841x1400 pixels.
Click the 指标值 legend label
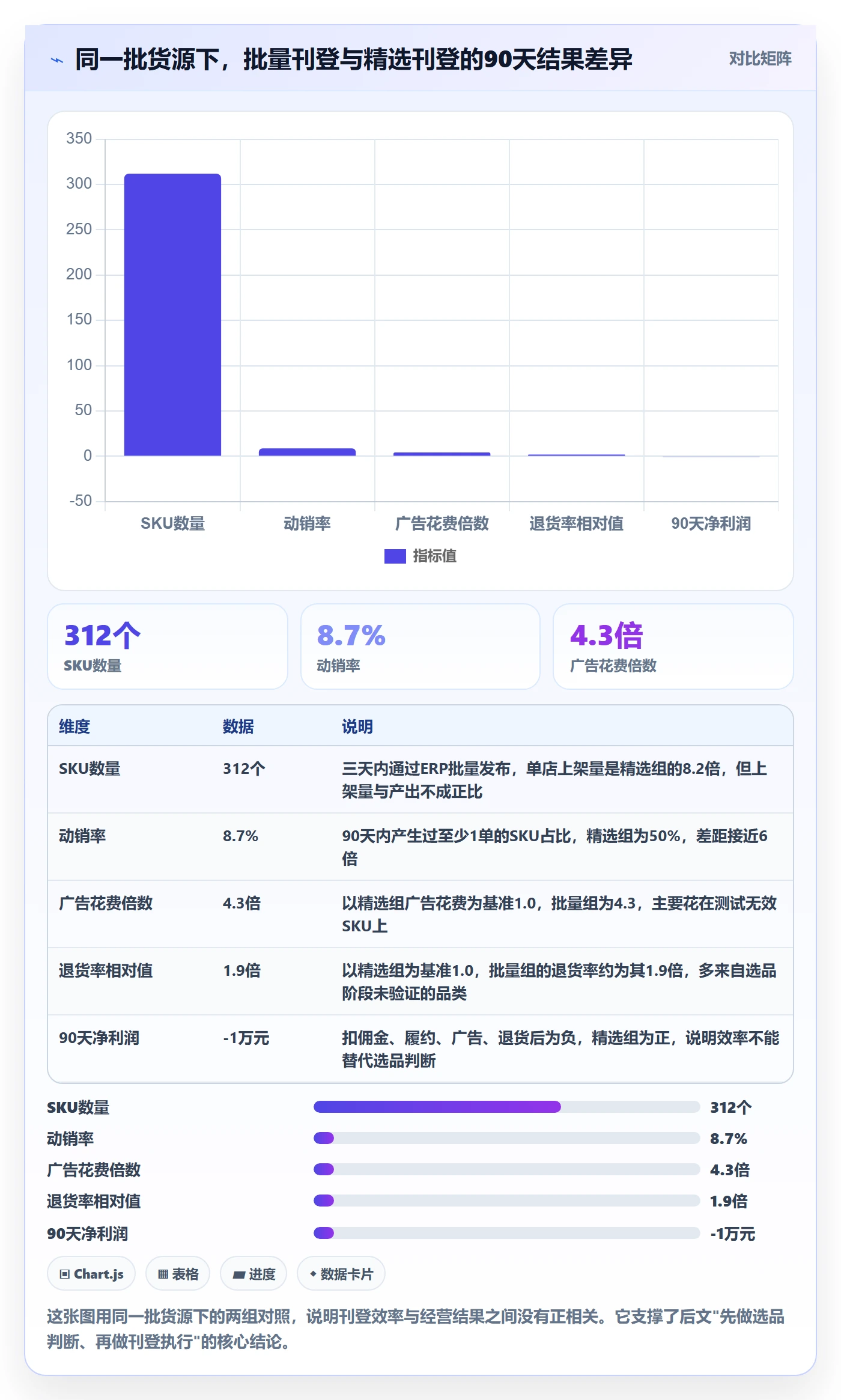click(x=434, y=556)
